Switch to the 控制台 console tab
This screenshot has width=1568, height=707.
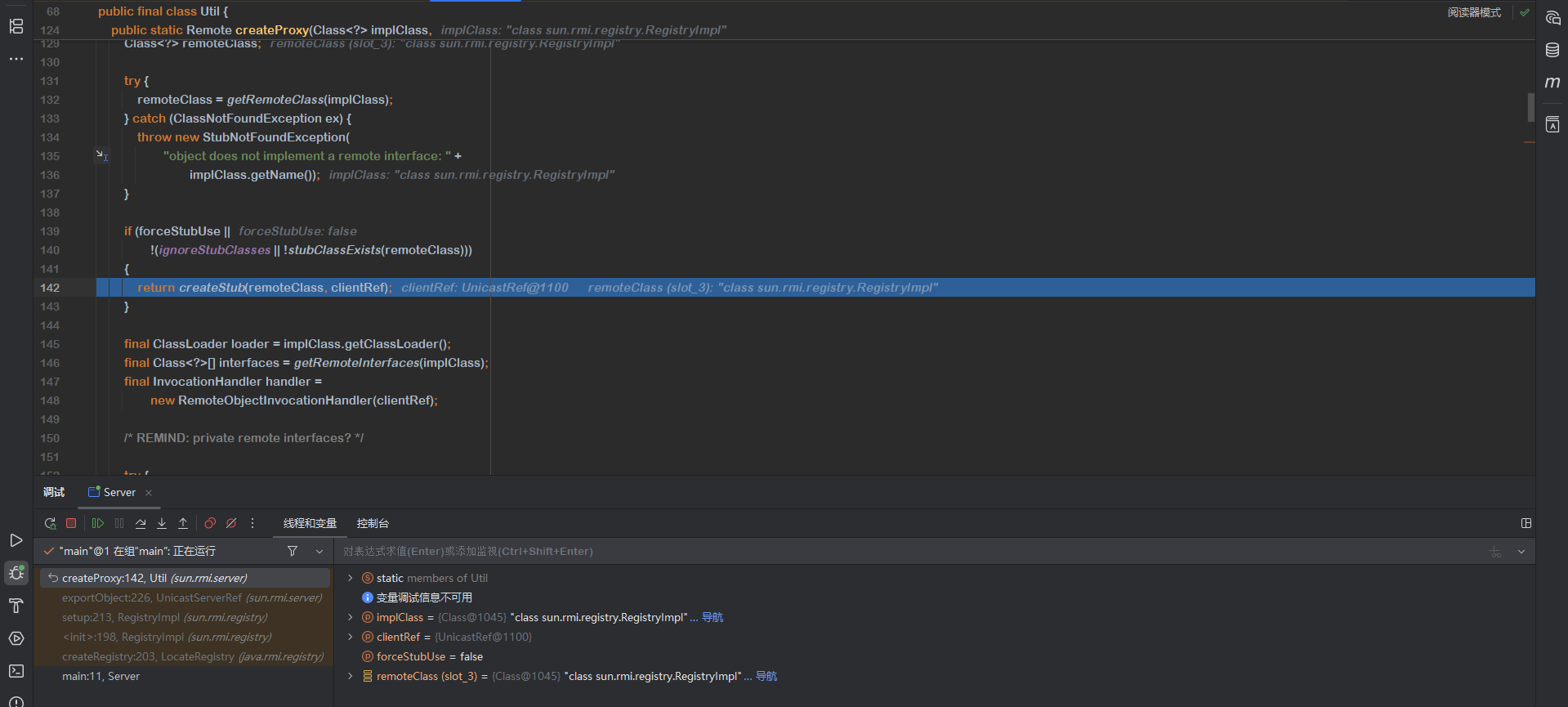[x=373, y=523]
